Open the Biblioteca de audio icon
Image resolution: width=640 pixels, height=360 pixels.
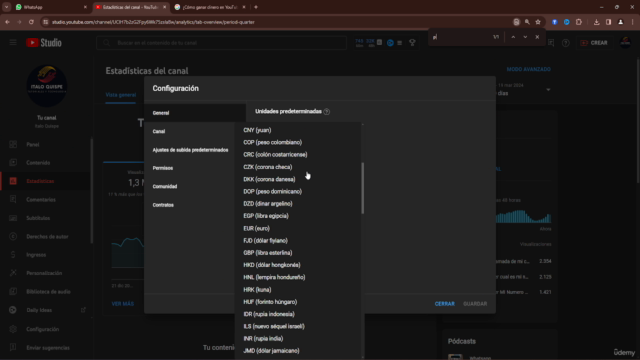tap(13, 291)
